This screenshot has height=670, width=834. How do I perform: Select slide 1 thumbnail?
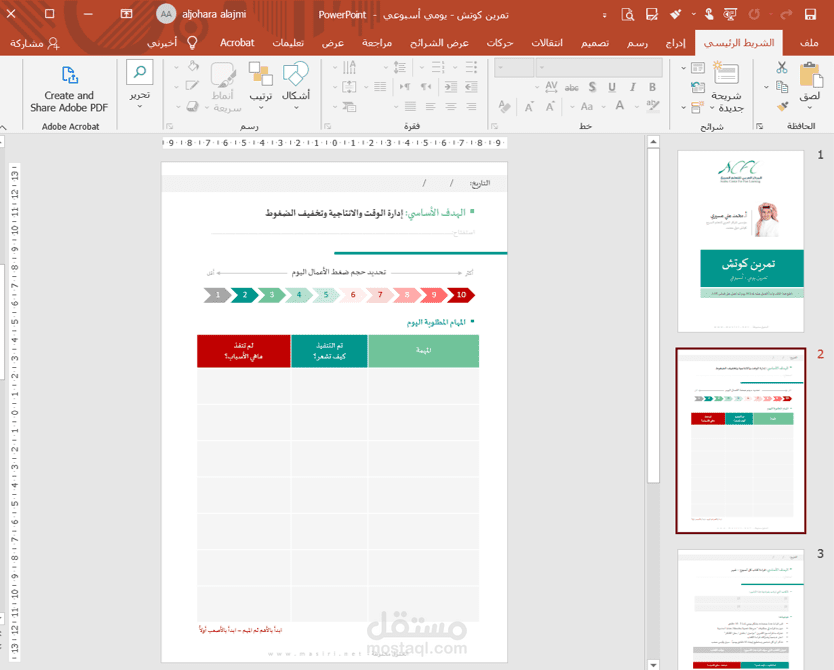740,241
